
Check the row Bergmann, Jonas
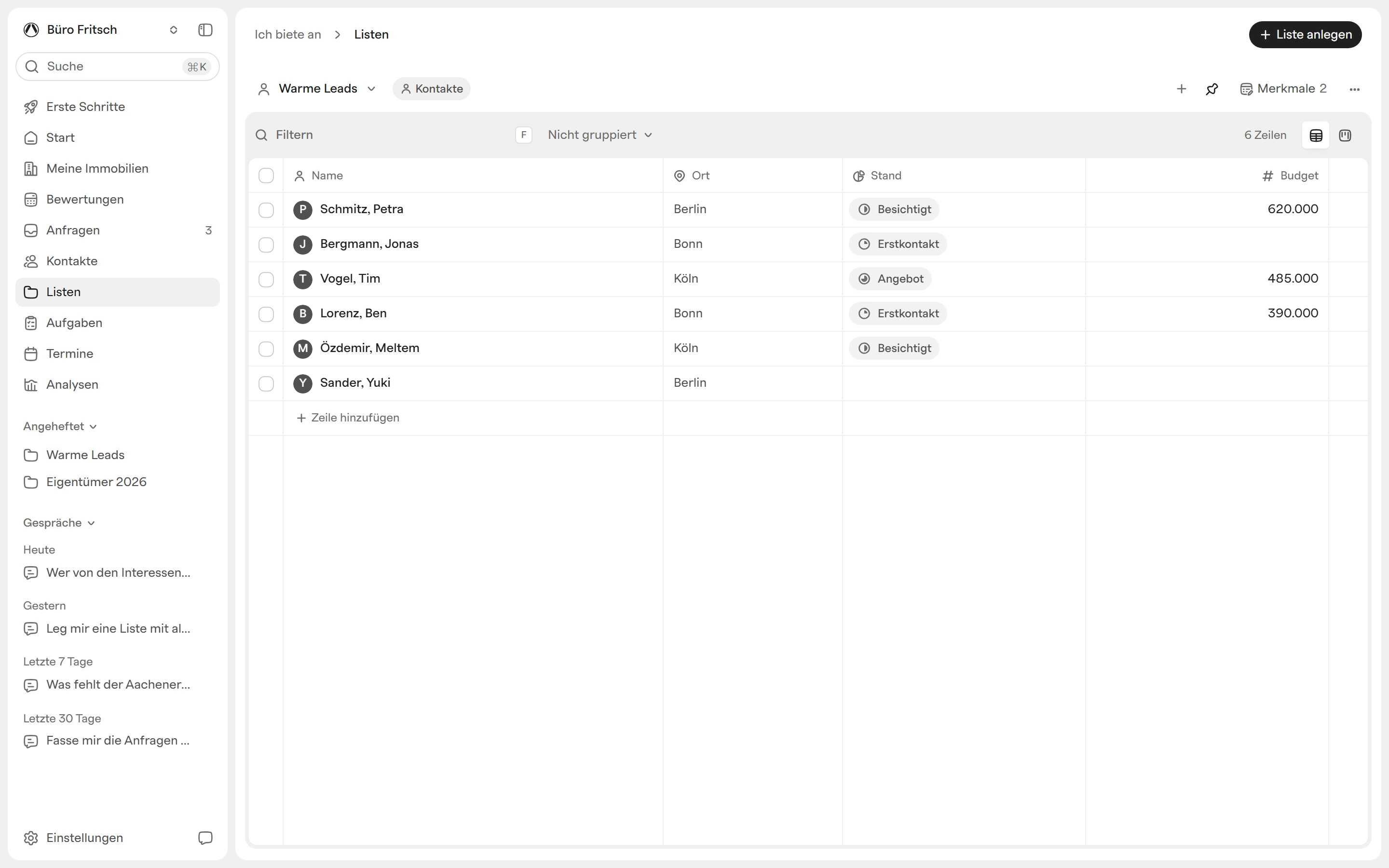coord(266,244)
